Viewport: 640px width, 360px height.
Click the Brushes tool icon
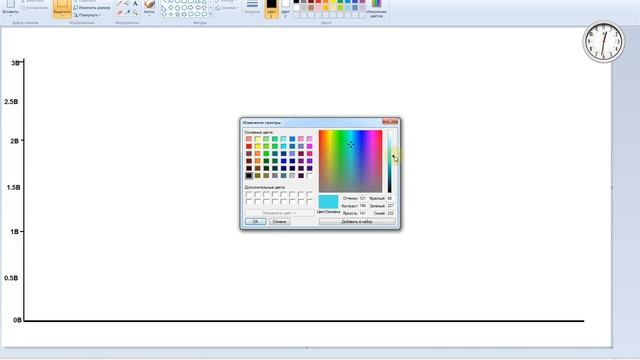pos(149,4)
